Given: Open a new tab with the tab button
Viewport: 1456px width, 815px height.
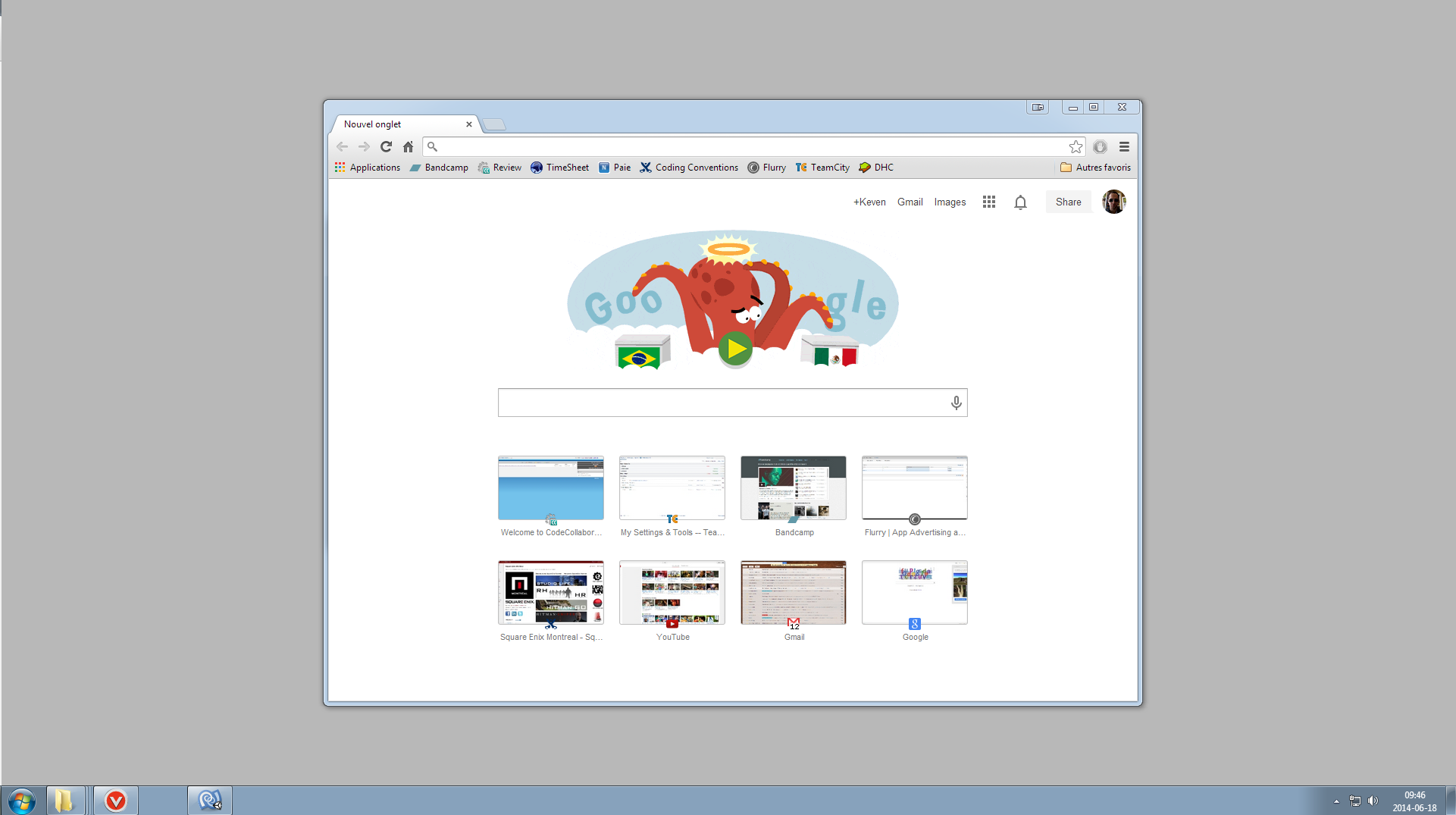Looking at the screenshot, I should pyautogui.click(x=494, y=124).
